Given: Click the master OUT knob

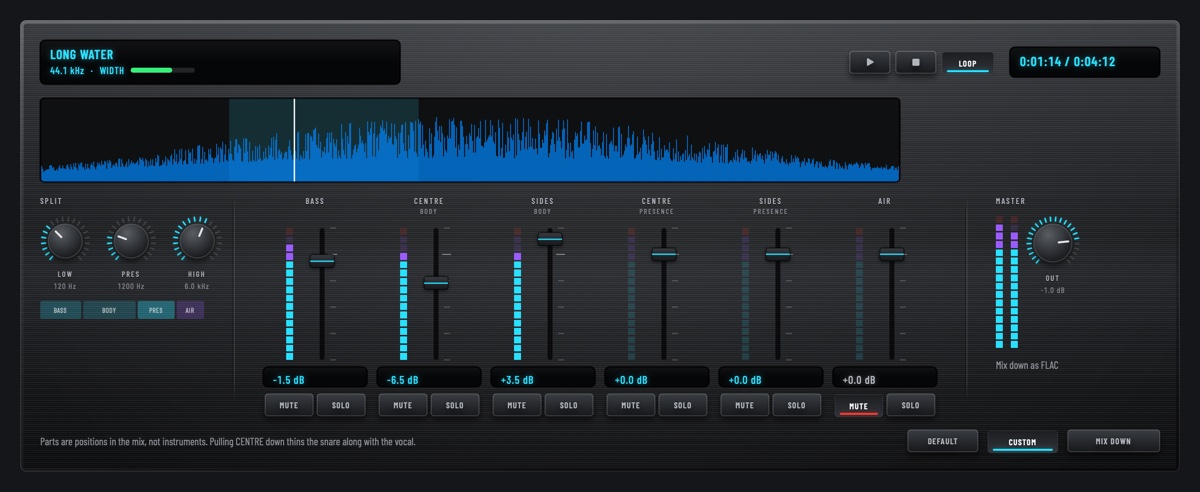Looking at the screenshot, I should click(1051, 241).
